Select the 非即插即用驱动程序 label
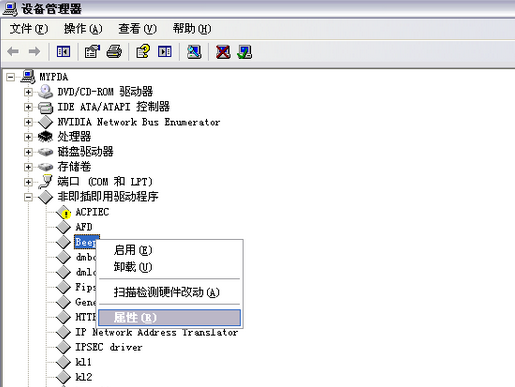 click(108, 197)
